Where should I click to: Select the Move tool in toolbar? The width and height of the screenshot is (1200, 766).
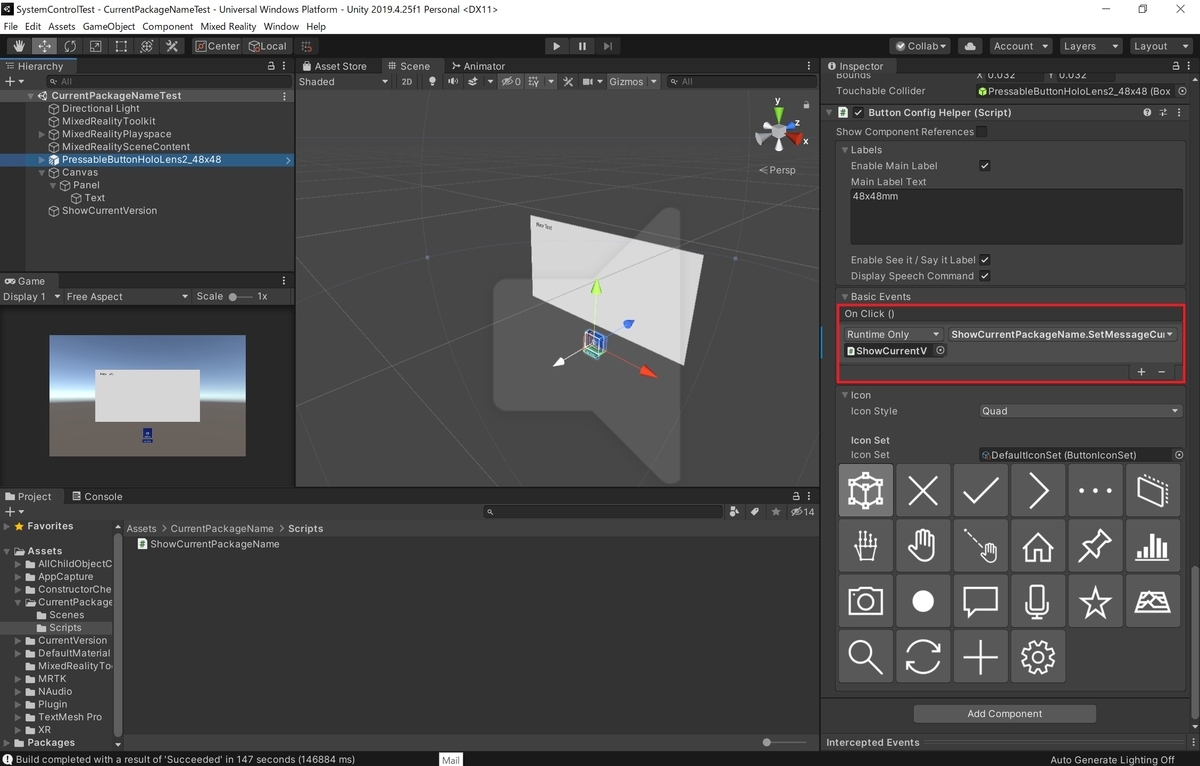[44, 46]
